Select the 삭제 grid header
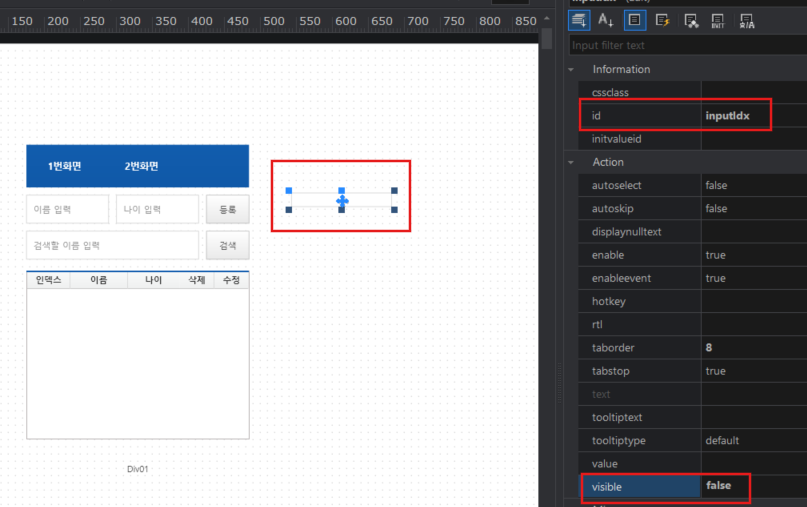807x507 pixels. pyautogui.click(x=197, y=280)
